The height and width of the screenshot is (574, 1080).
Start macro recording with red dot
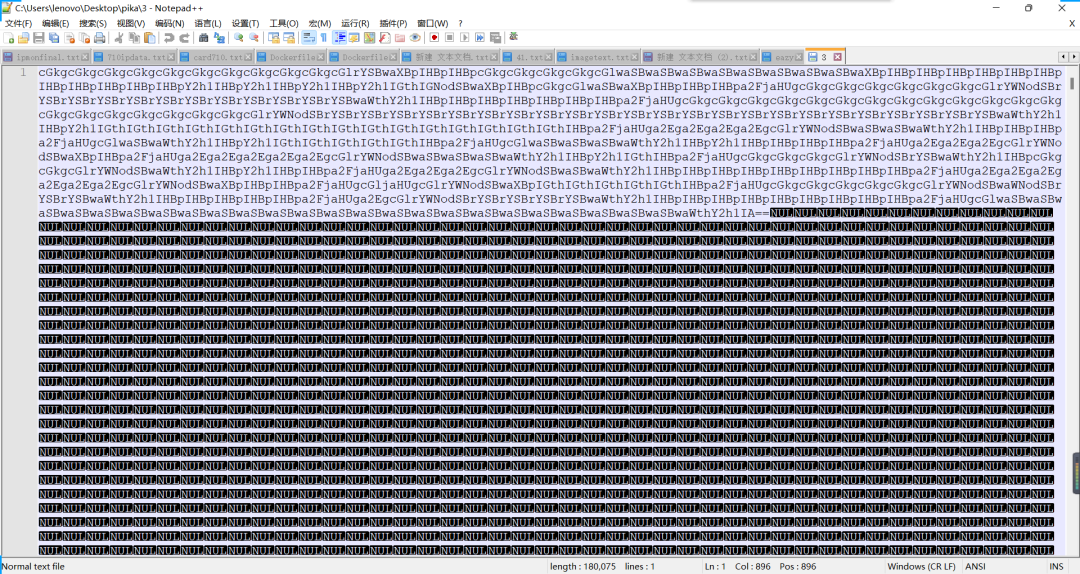(434, 38)
